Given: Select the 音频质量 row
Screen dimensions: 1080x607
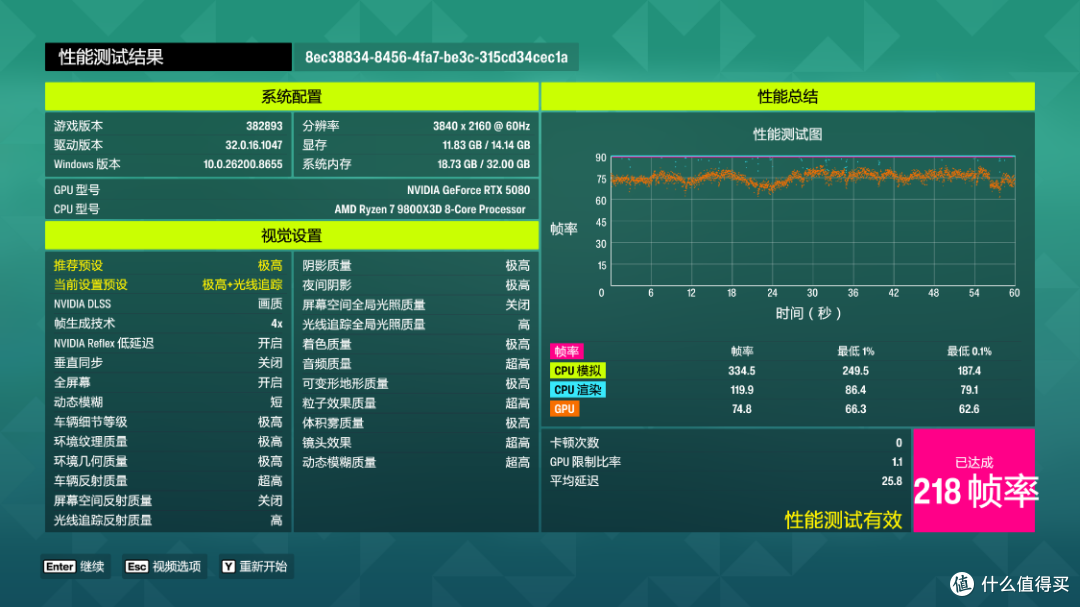Looking at the screenshot, I should (416, 363).
